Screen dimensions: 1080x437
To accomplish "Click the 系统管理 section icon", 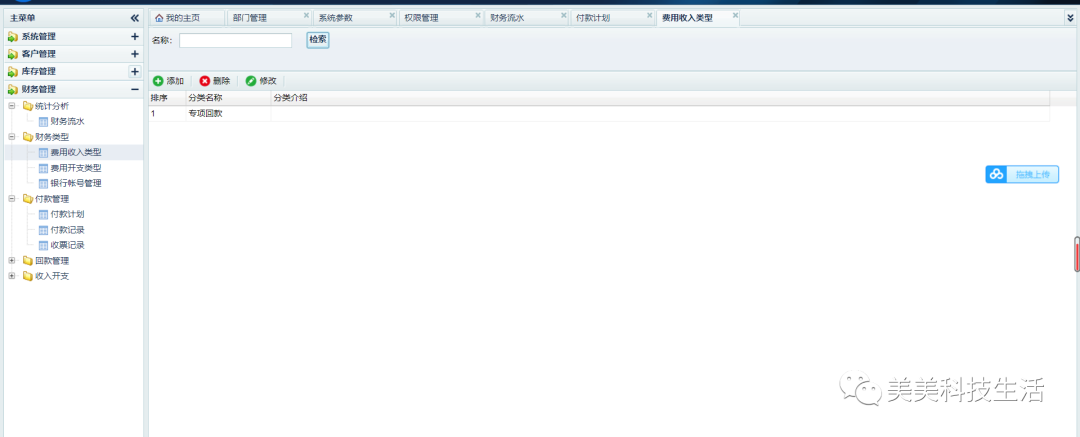I will [12, 37].
